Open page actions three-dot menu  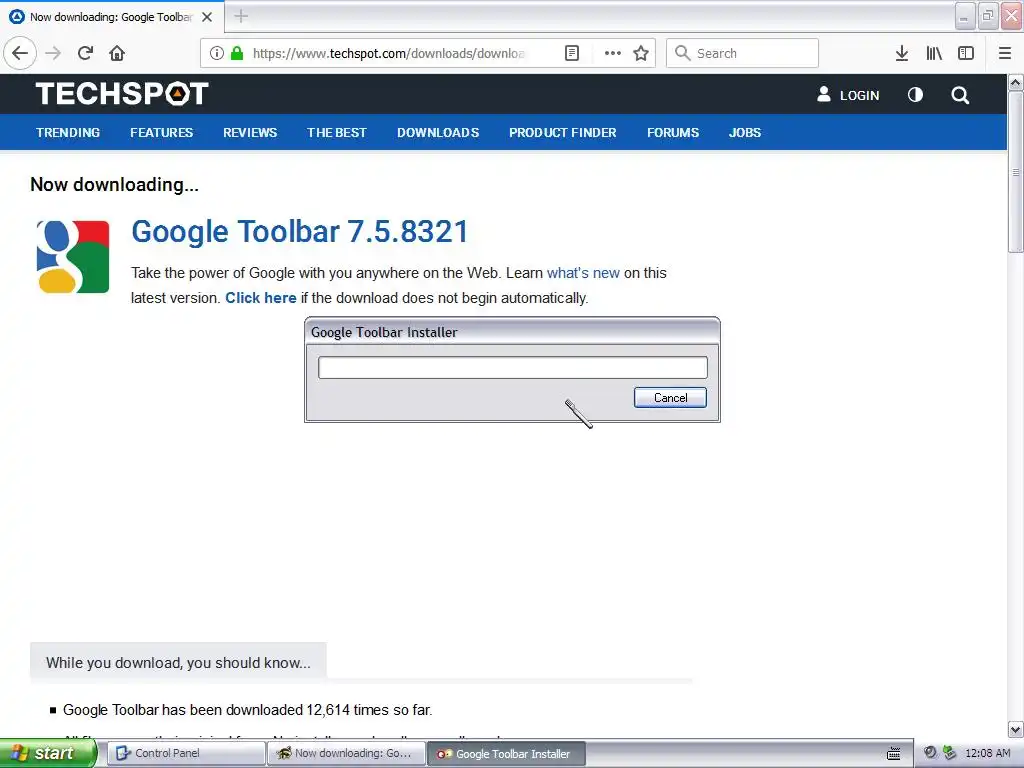point(613,53)
